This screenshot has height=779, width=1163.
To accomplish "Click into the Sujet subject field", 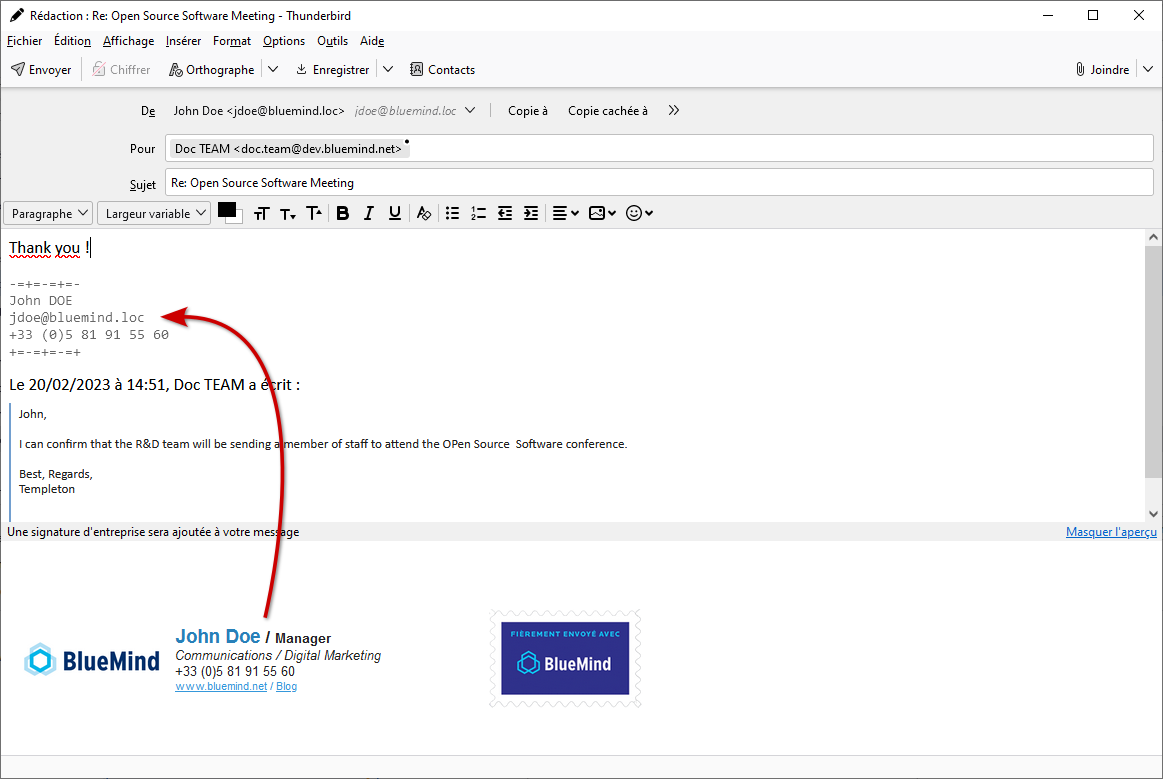I will (x=658, y=183).
